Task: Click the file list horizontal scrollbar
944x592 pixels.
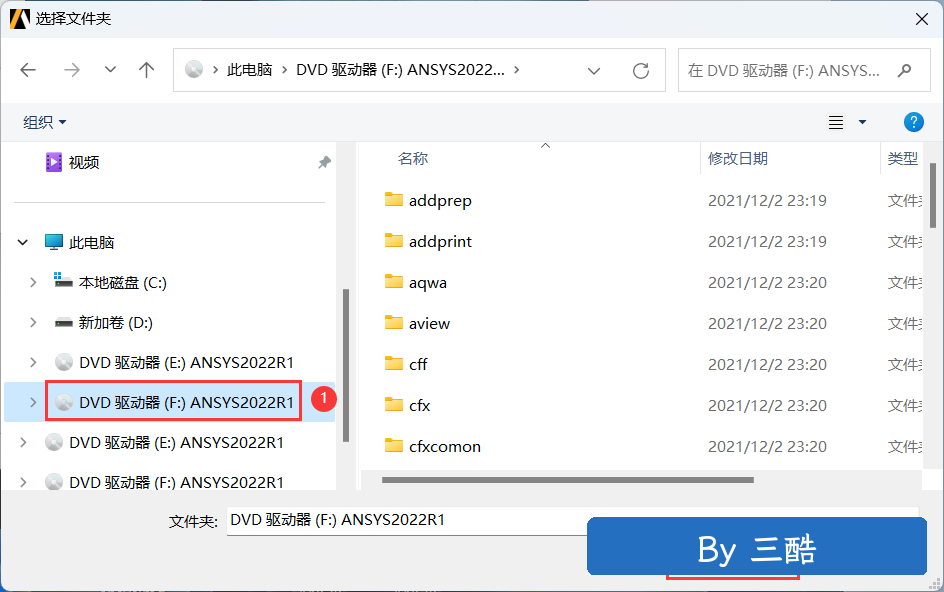Action: (567, 480)
